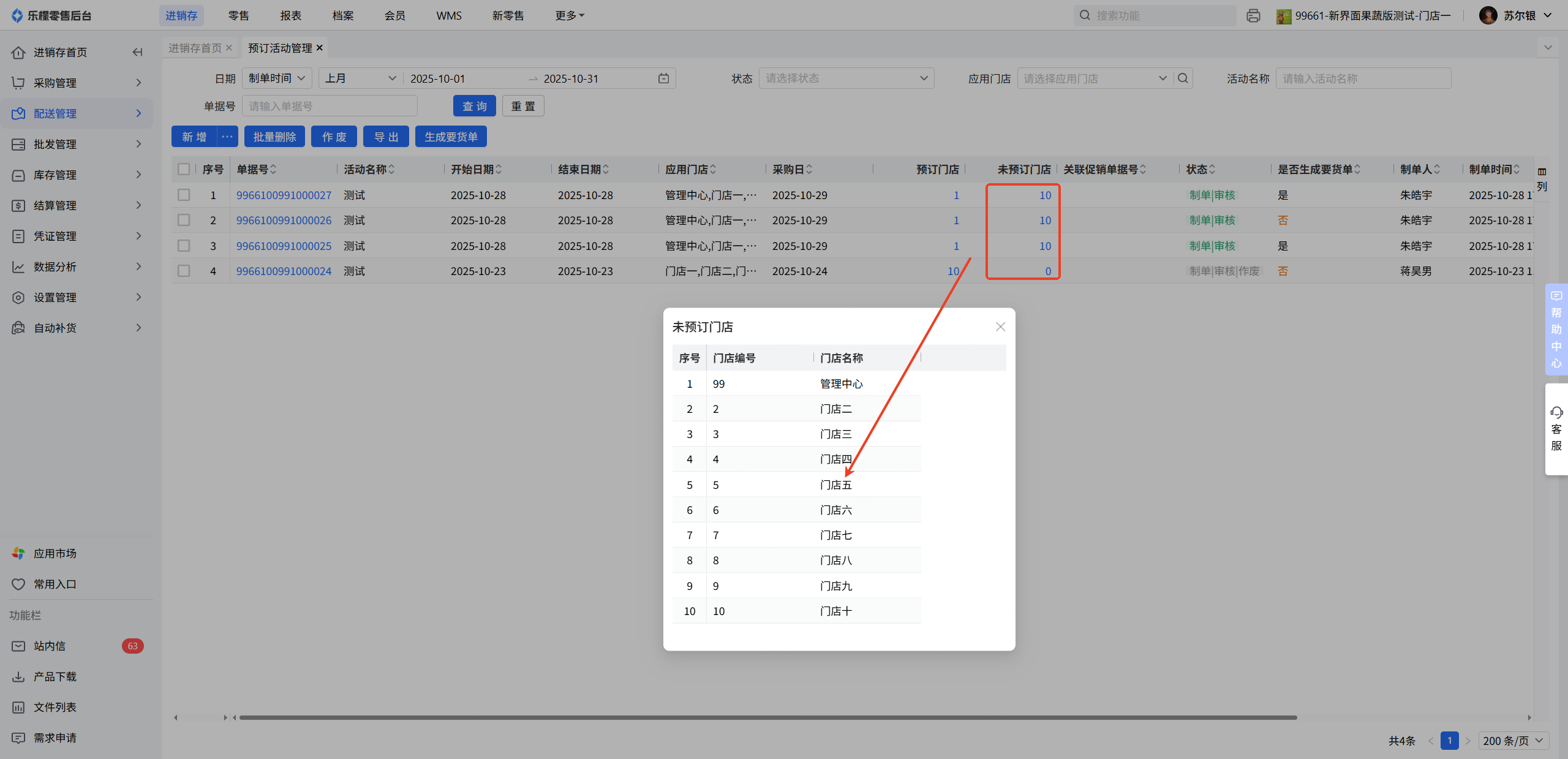Open the 上月 period dropdown

[360, 78]
